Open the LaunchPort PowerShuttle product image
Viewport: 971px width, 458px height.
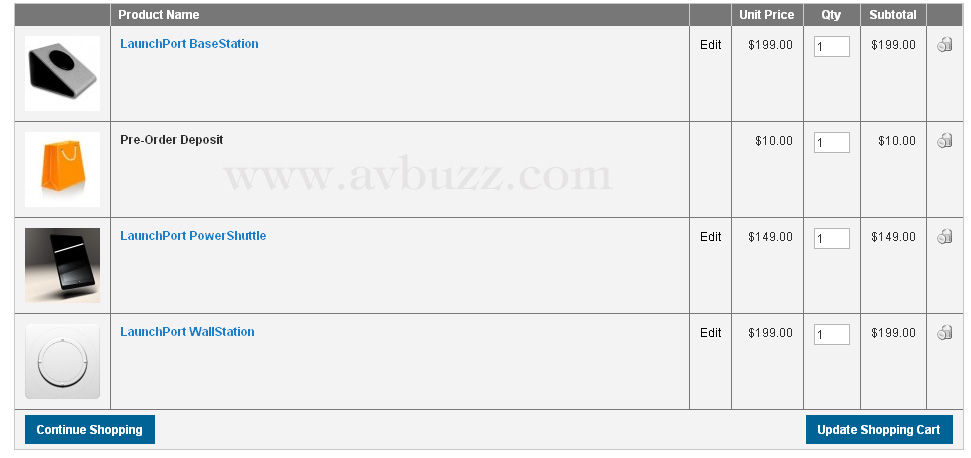62,265
